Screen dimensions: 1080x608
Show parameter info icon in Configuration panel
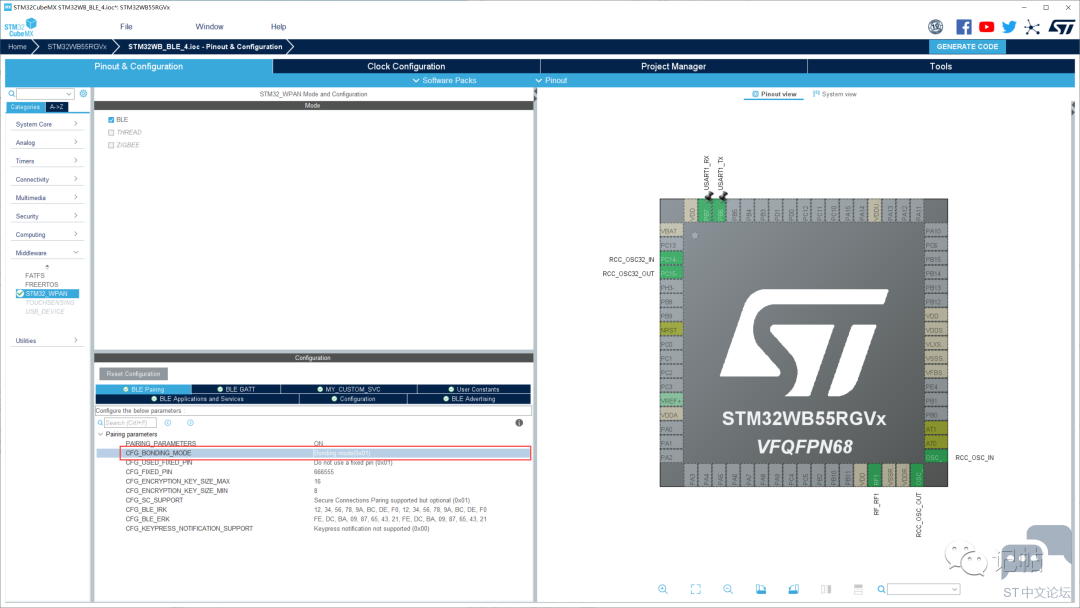point(519,423)
